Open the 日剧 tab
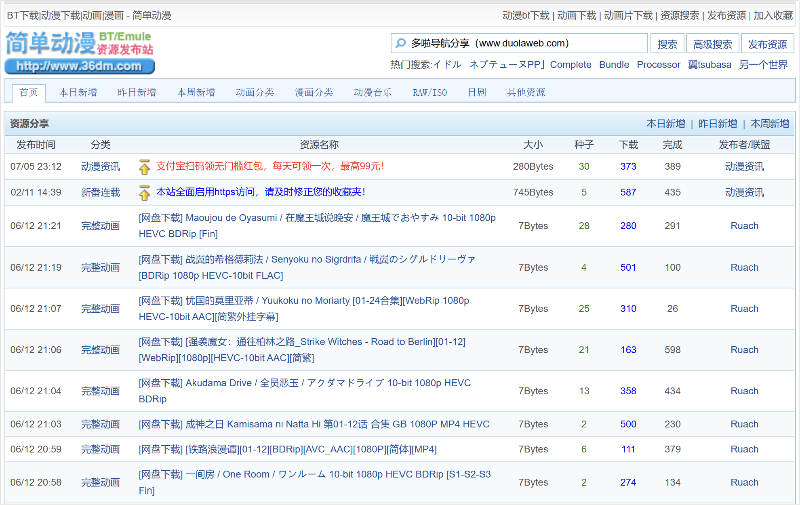Screen dimensions: 800x505 (x=477, y=92)
